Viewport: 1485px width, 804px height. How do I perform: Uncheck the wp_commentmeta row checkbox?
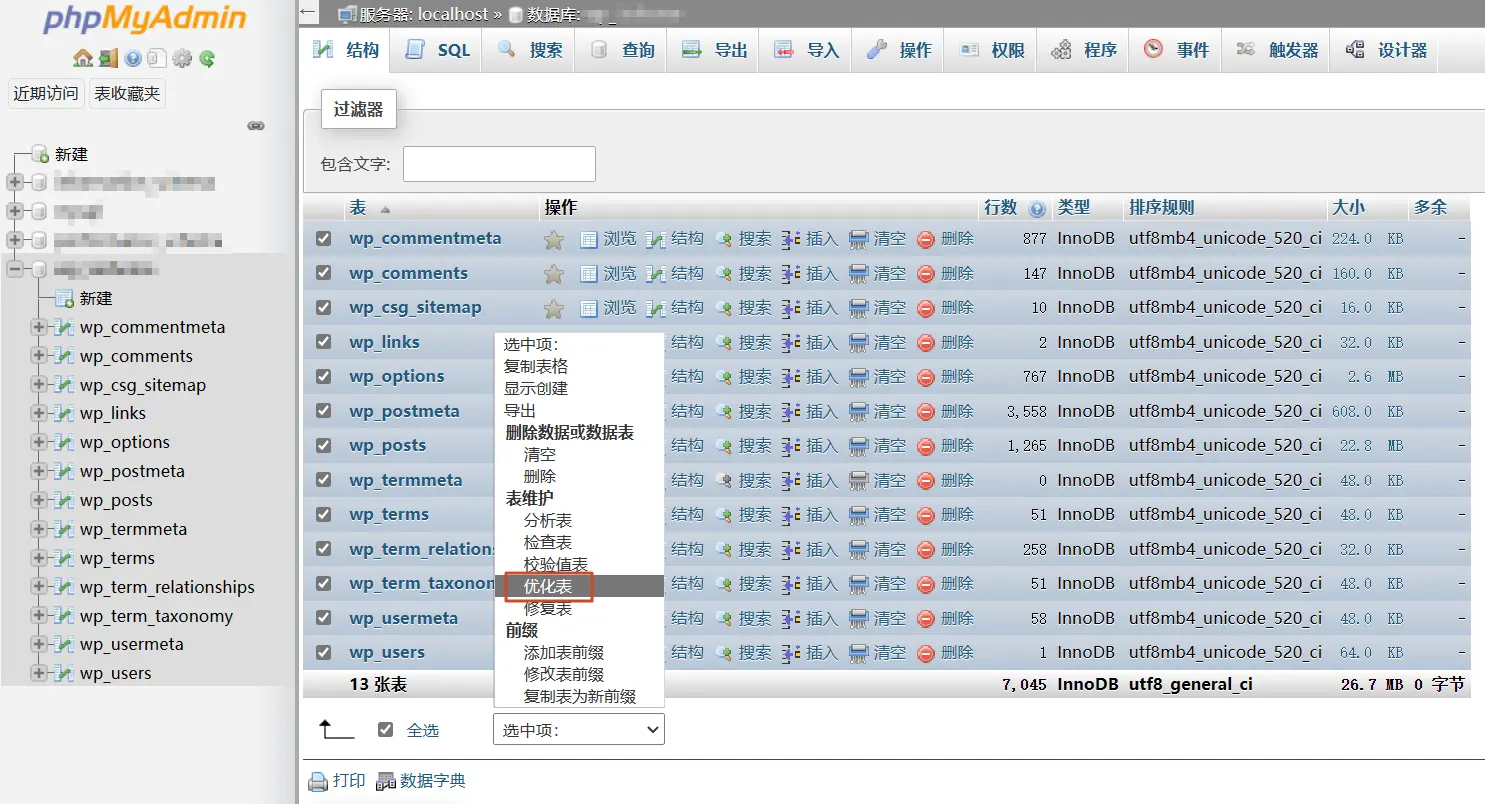(x=323, y=239)
